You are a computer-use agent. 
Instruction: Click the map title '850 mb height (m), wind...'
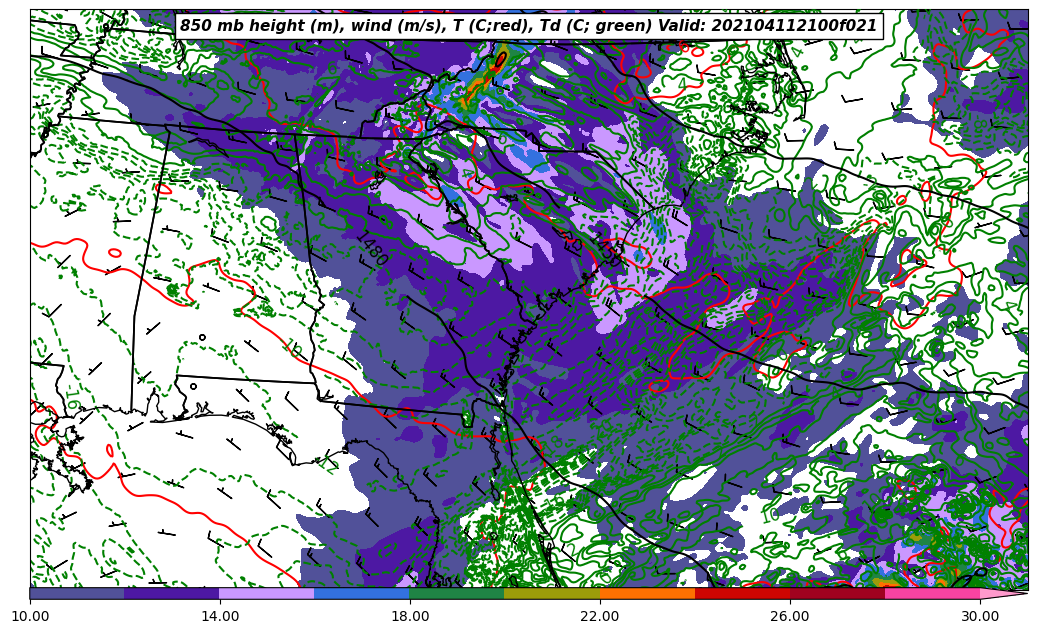click(x=528, y=26)
